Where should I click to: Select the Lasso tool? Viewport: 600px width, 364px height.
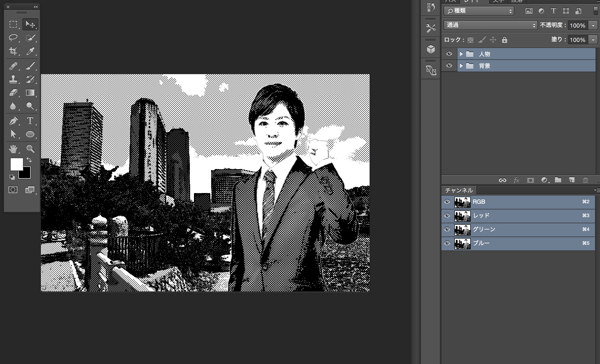(13, 38)
